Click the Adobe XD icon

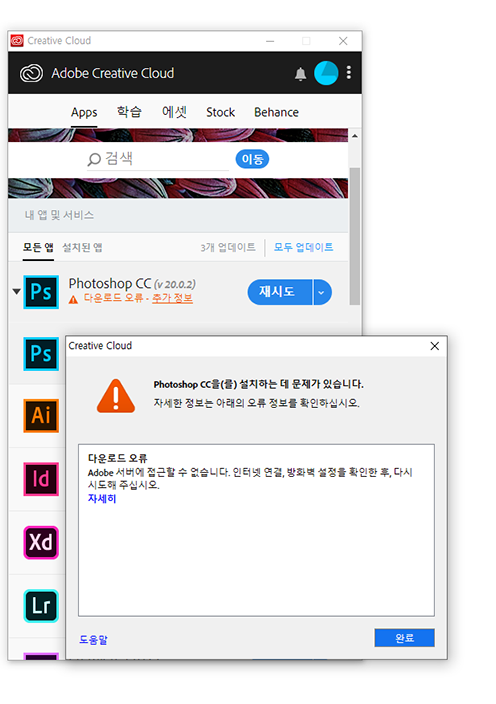tap(41, 542)
